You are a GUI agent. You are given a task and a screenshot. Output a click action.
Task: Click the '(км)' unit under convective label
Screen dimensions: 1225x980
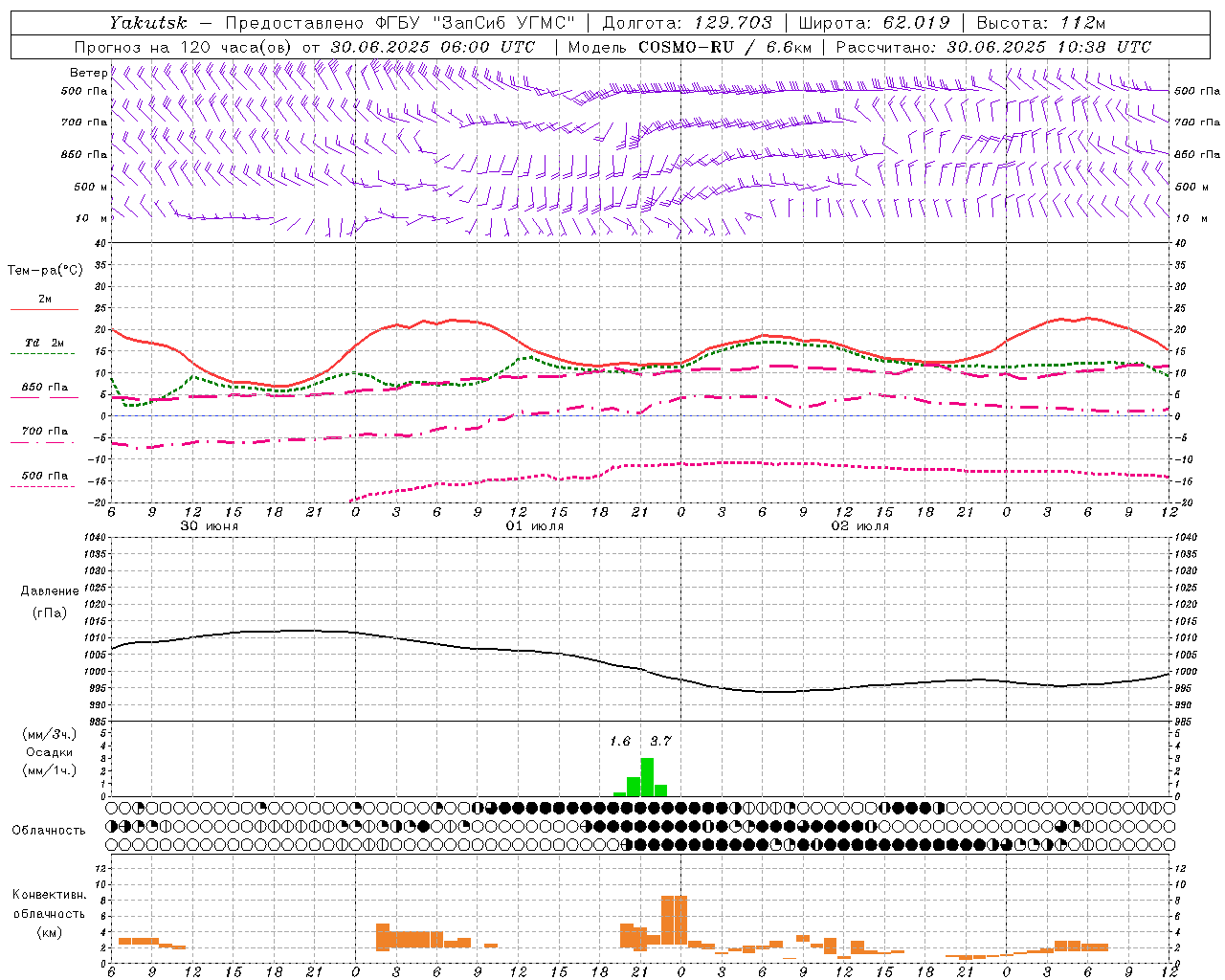coord(50,933)
